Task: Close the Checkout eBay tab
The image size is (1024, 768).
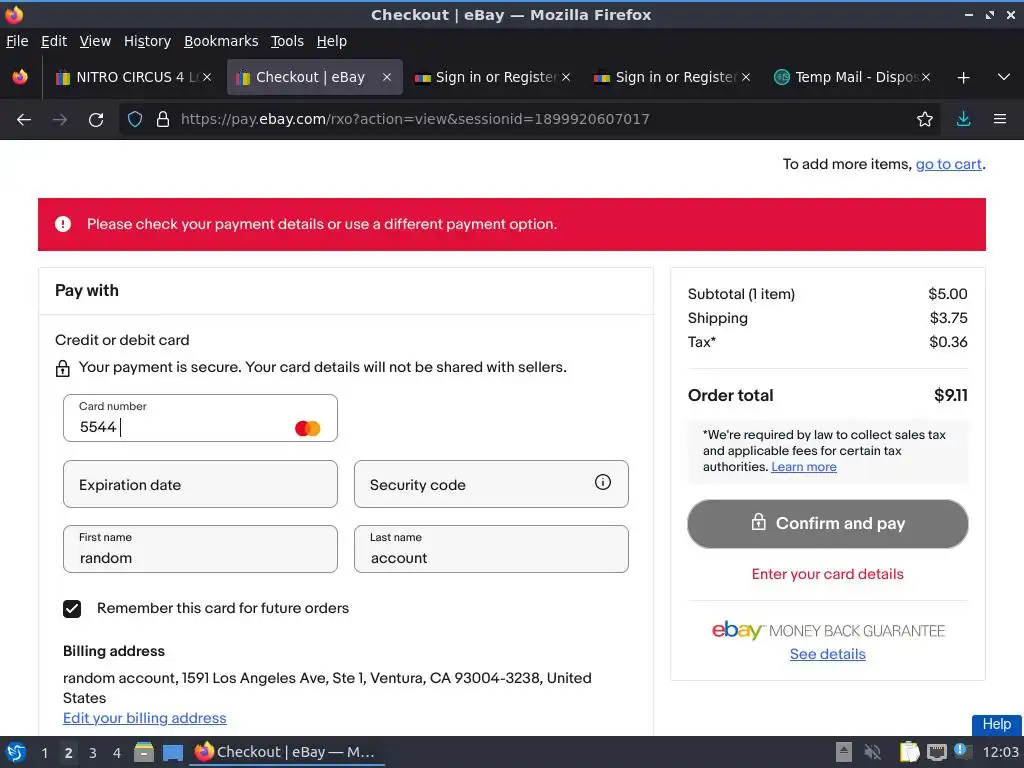Action: click(x=387, y=77)
